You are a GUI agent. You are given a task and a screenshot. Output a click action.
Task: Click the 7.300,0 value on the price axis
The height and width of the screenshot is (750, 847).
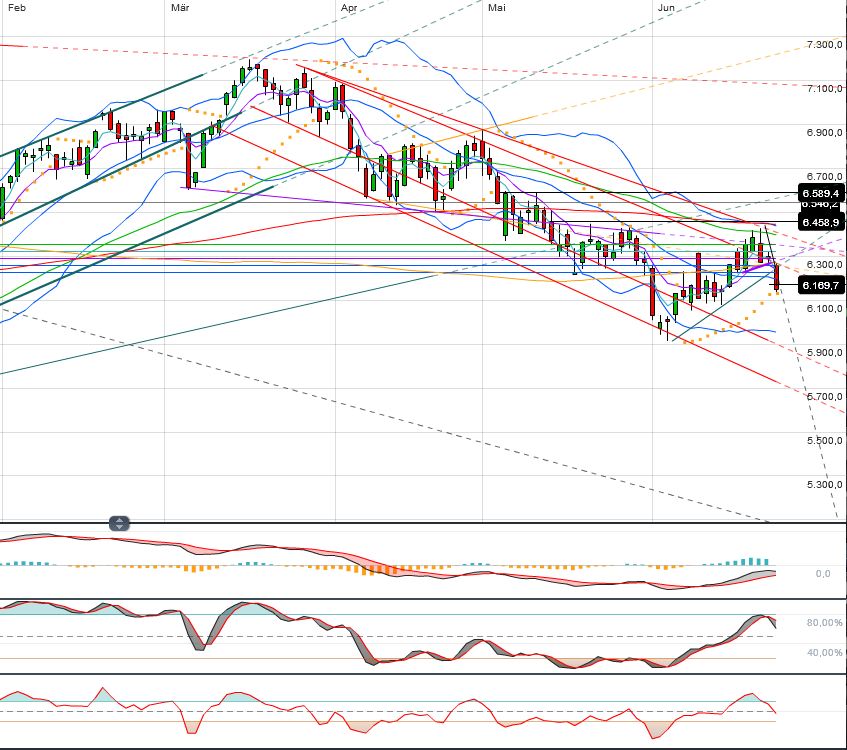click(824, 44)
